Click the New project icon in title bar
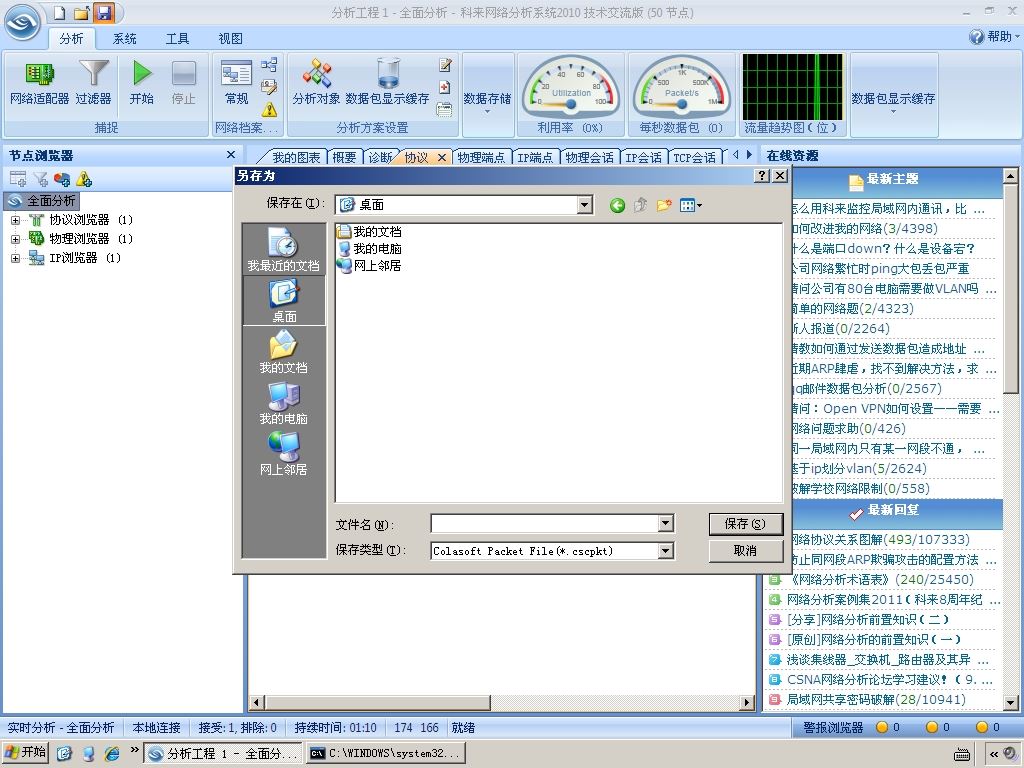1024x768 pixels. (x=59, y=12)
